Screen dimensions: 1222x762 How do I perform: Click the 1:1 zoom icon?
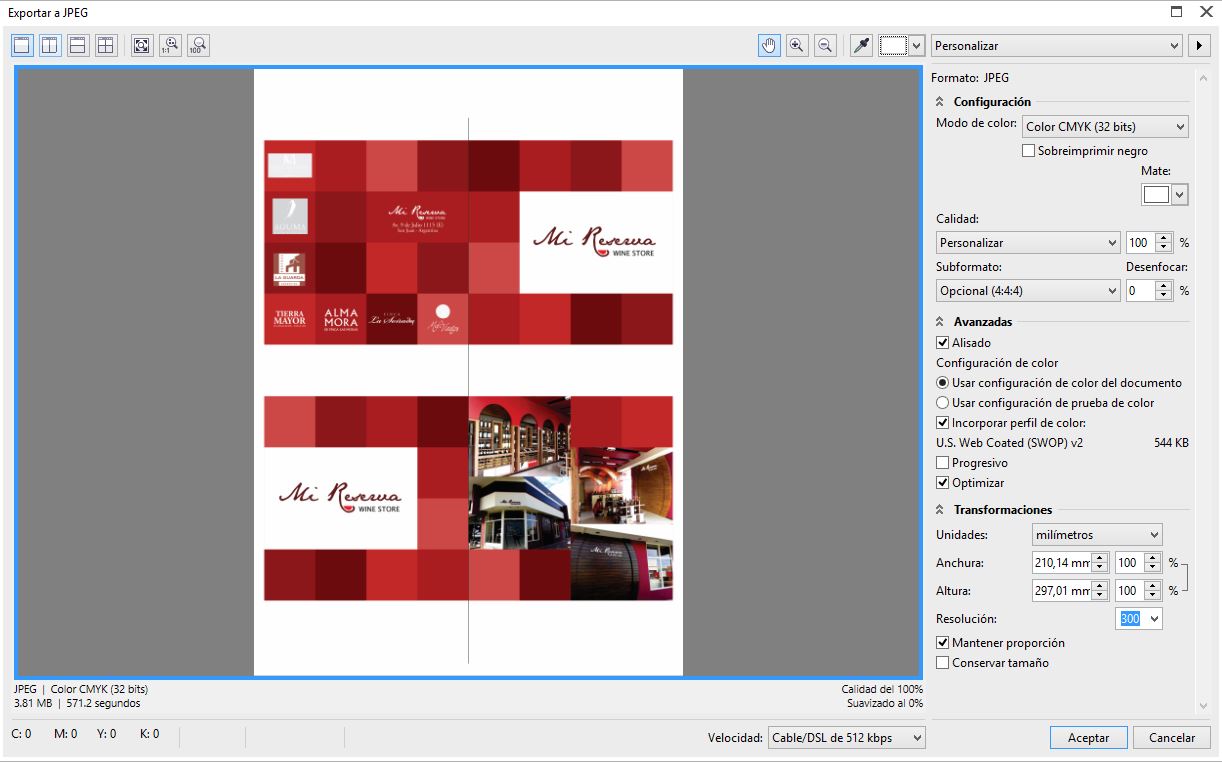pyautogui.click(x=170, y=45)
